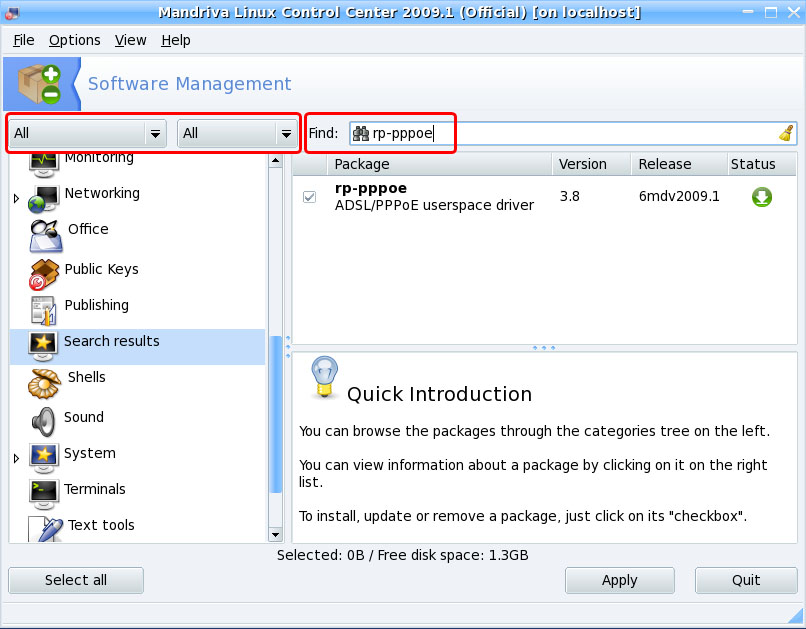Click the Monitoring category icon
This screenshot has width=806, height=629.
43,164
